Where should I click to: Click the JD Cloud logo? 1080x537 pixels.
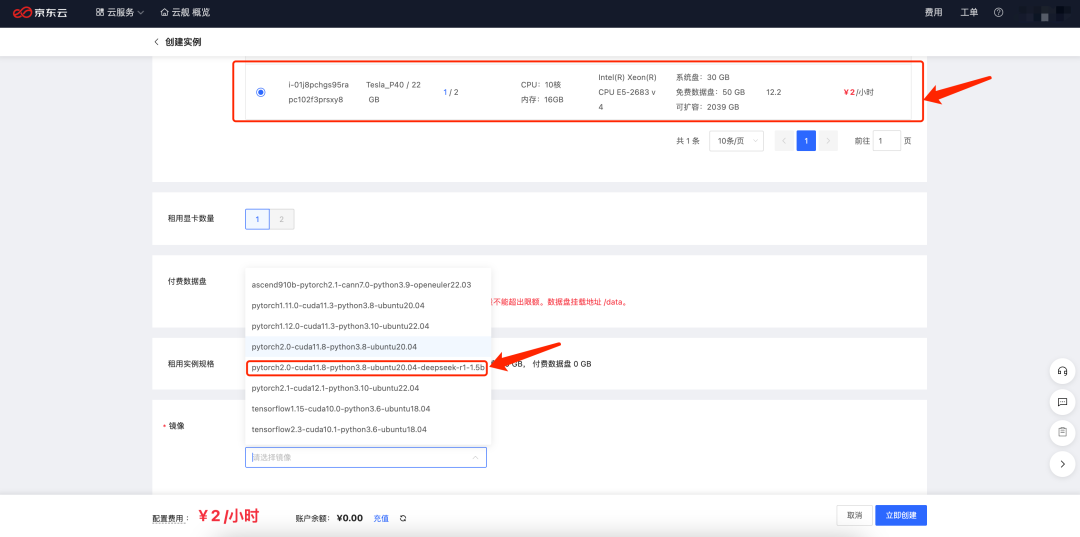pyautogui.click(x=40, y=13)
